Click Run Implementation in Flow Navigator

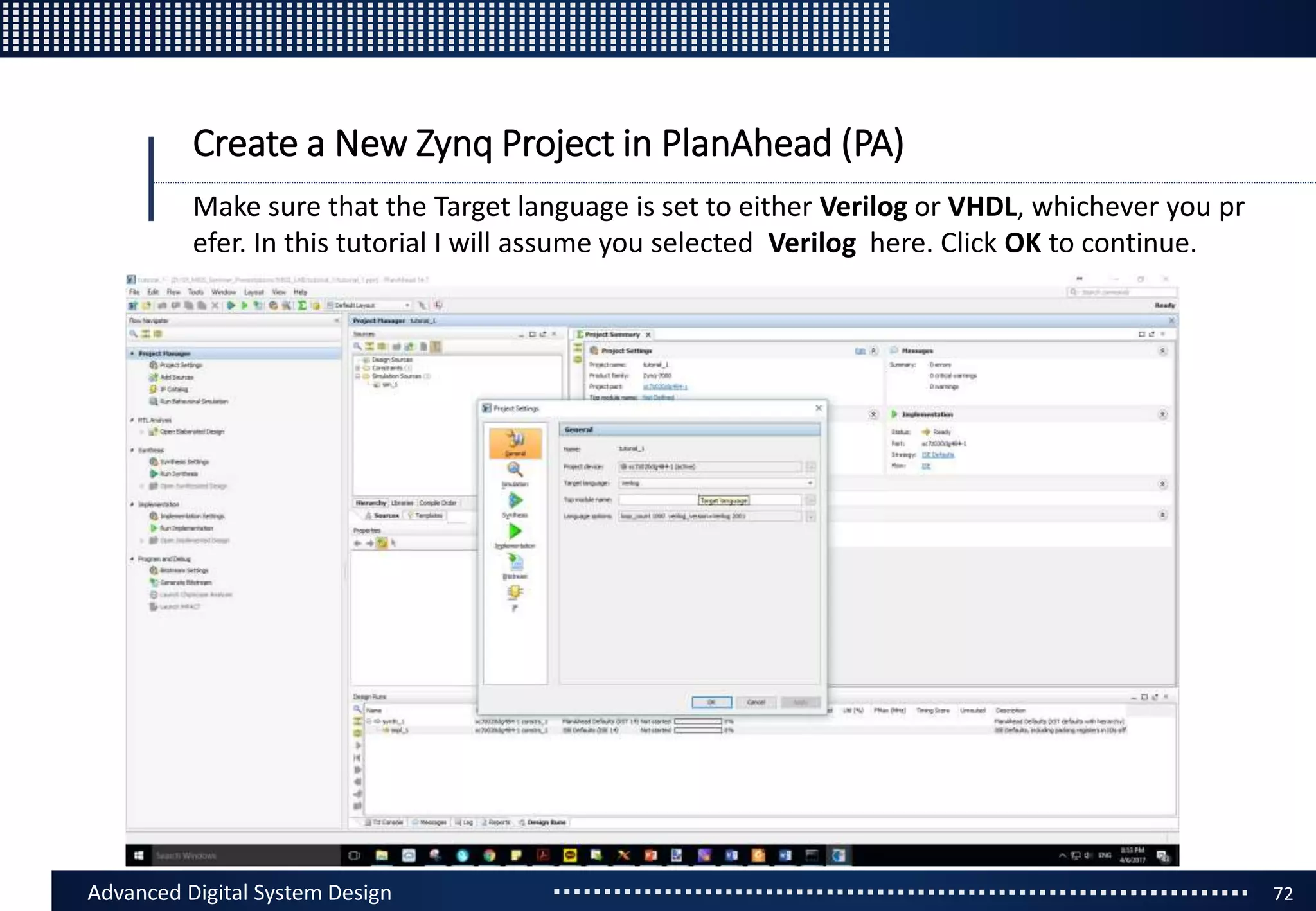181,528
